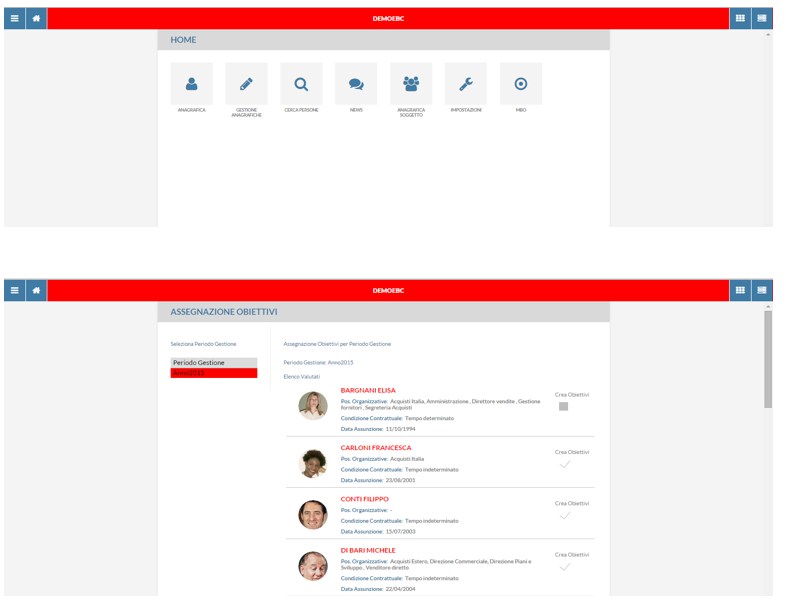
Task: Click the Periodo Gestione column header
Action: pos(214,362)
